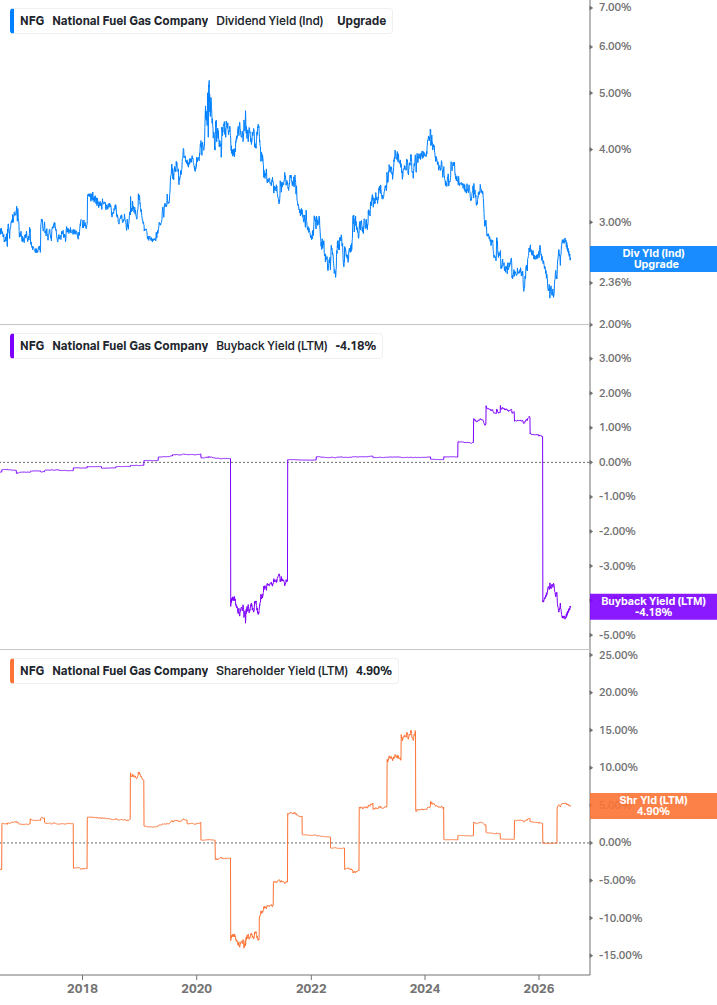Click the orange color bar of Shareholder Yield legend
The width and height of the screenshot is (717, 1005).
[12, 671]
